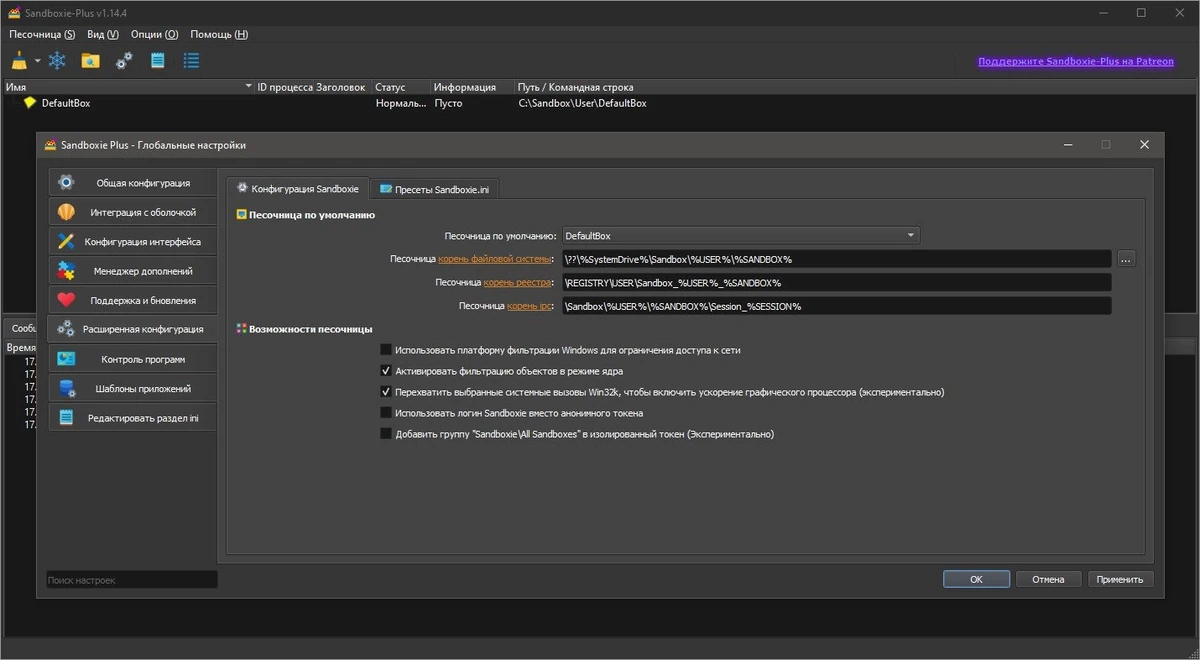Open Редактировать раздел ini section
1200x660 pixels.
tap(132, 418)
